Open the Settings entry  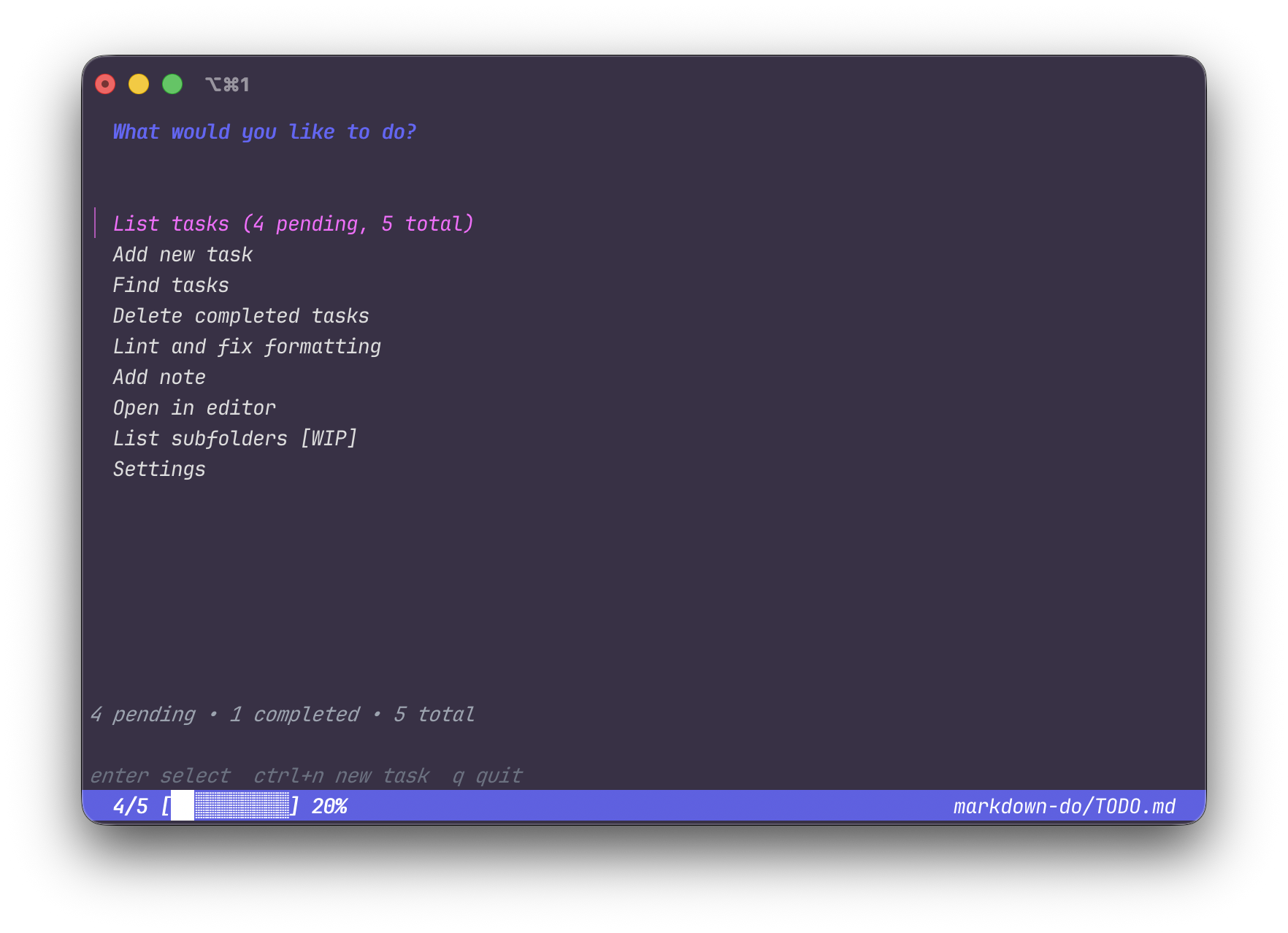(x=159, y=469)
